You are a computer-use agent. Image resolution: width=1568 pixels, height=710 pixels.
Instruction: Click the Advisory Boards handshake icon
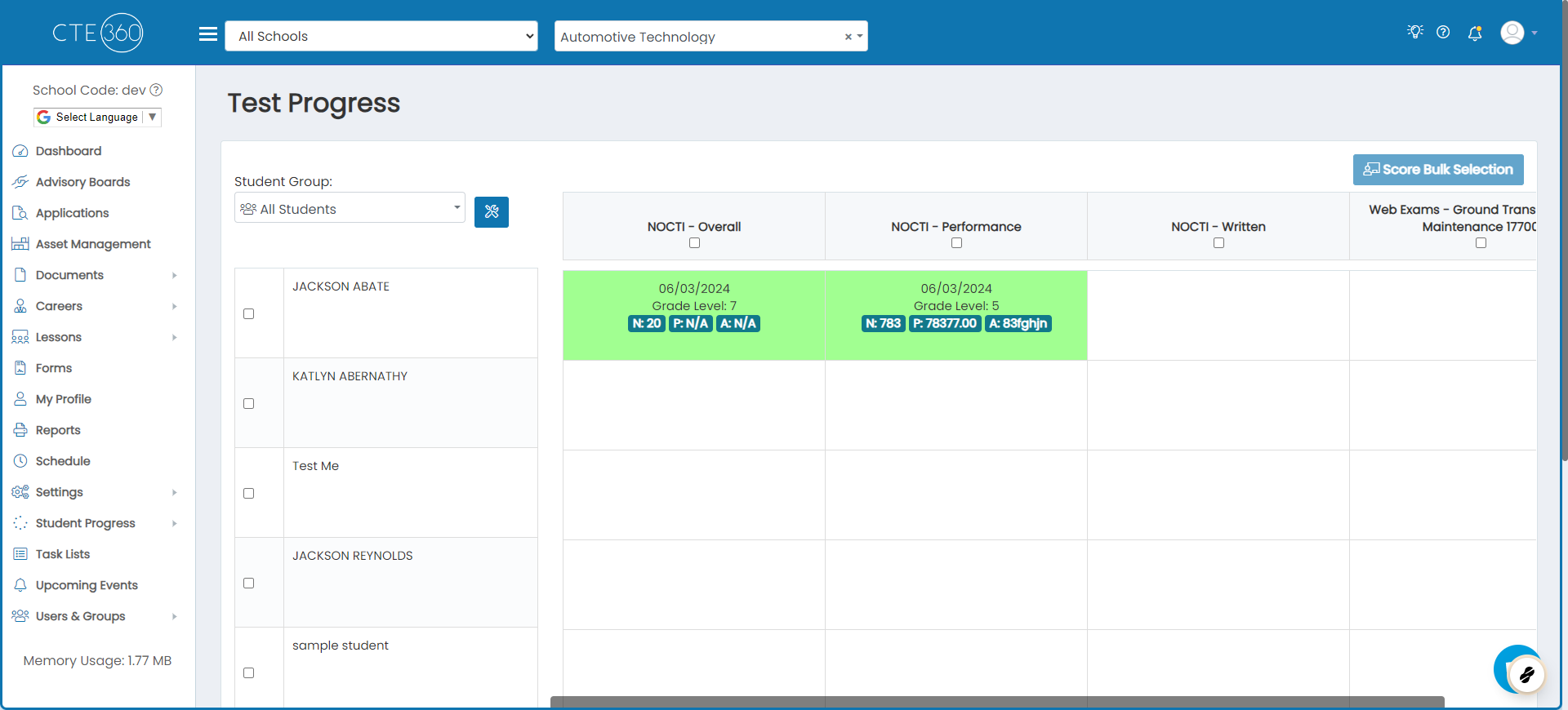click(20, 182)
